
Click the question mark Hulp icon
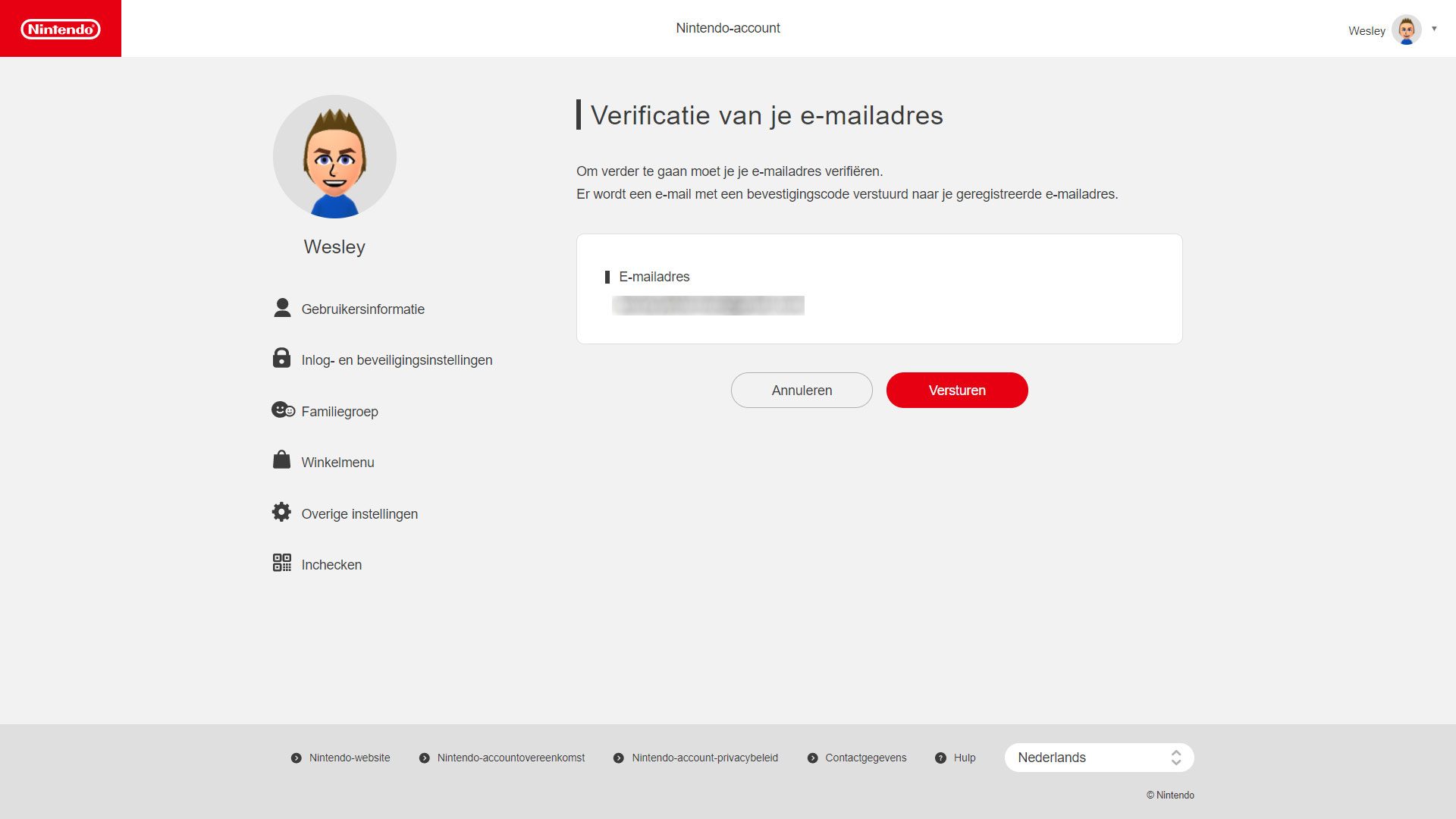[x=940, y=758]
